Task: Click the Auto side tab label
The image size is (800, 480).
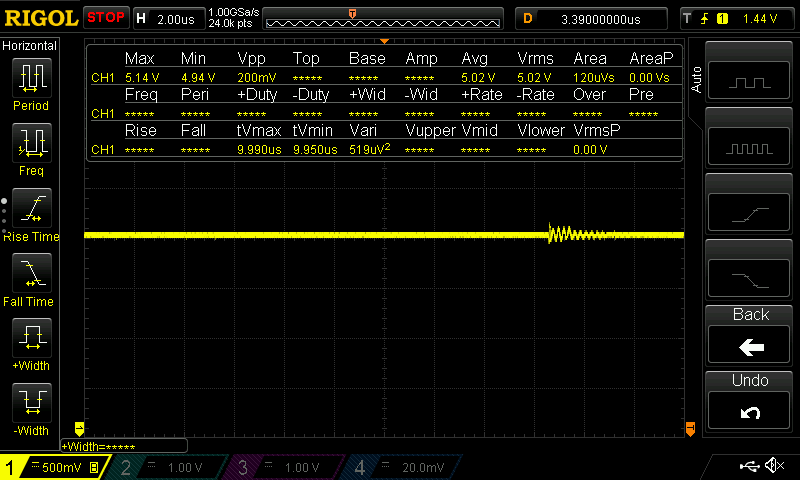Action: click(x=696, y=79)
